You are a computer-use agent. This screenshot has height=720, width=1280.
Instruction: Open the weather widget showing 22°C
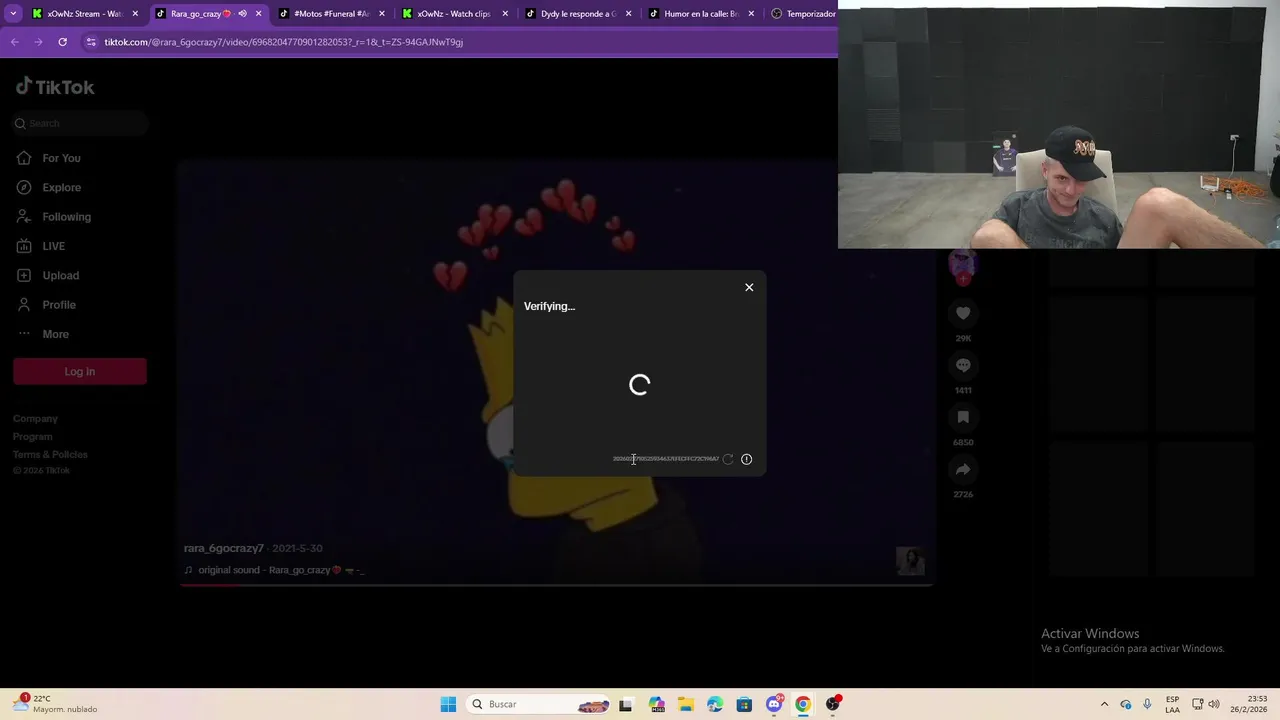(x=55, y=704)
